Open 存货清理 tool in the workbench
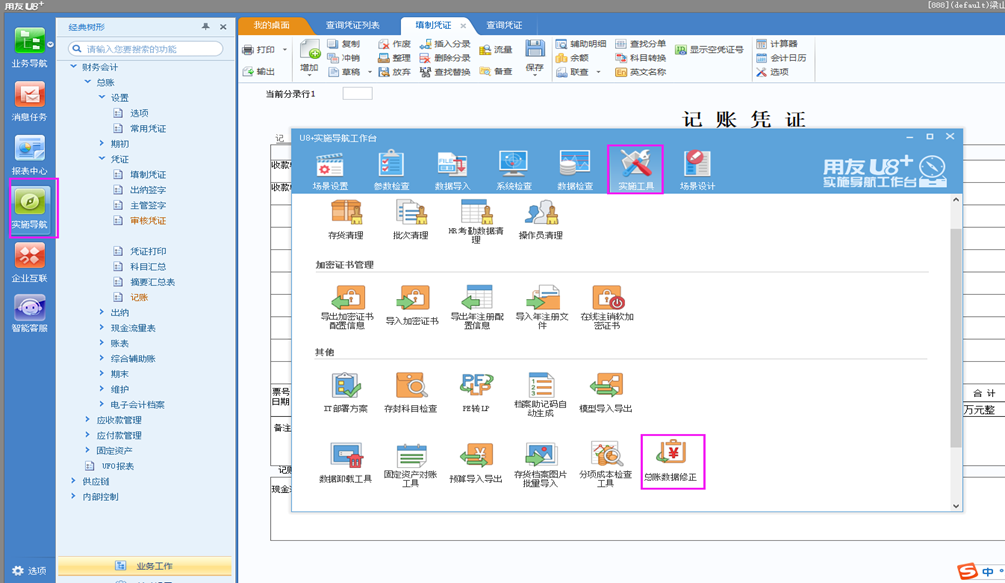The height and width of the screenshot is (583, 1005). pyautogui.click(x=346, y=220)
